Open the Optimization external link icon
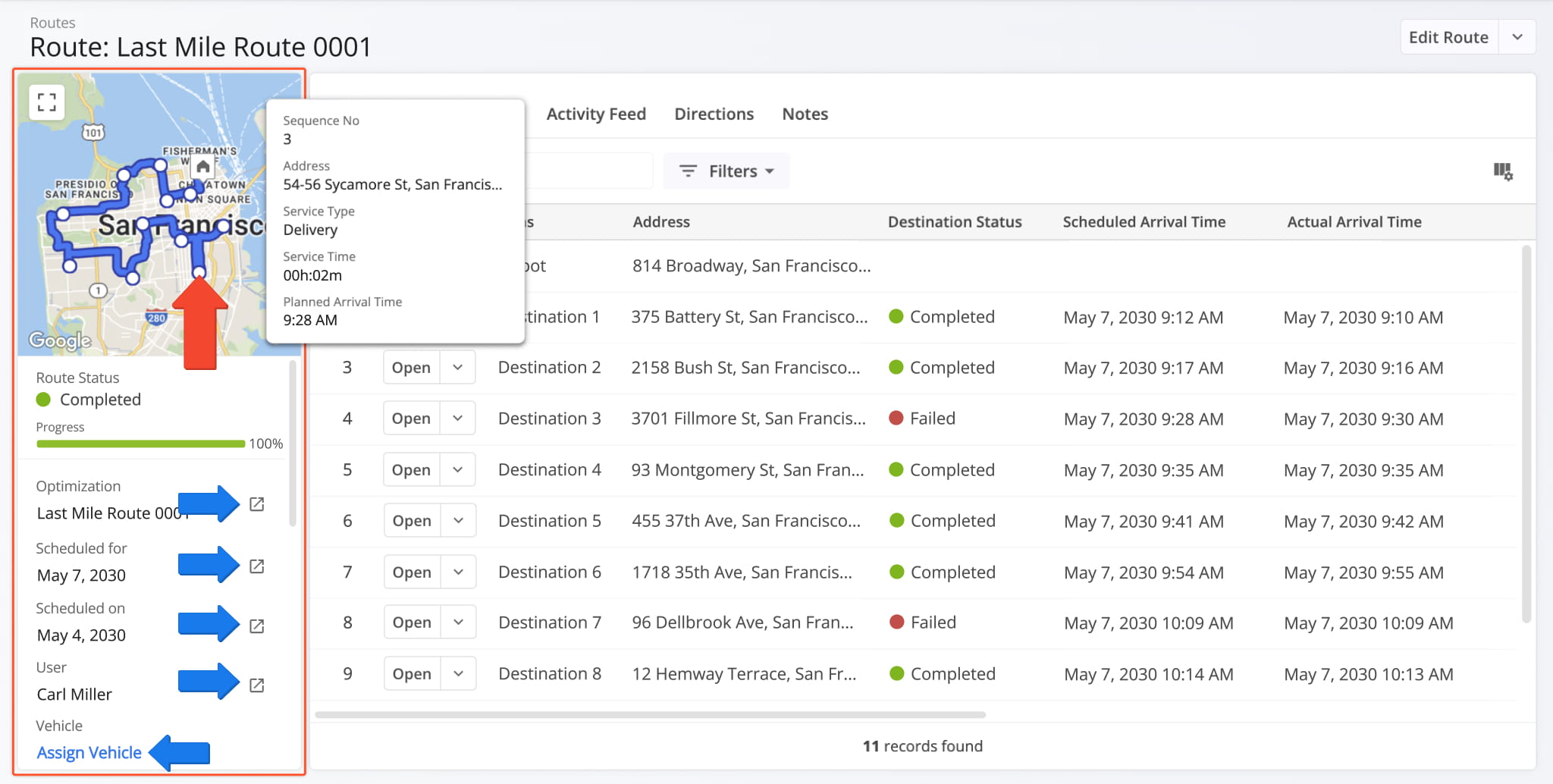 point(257,504)
